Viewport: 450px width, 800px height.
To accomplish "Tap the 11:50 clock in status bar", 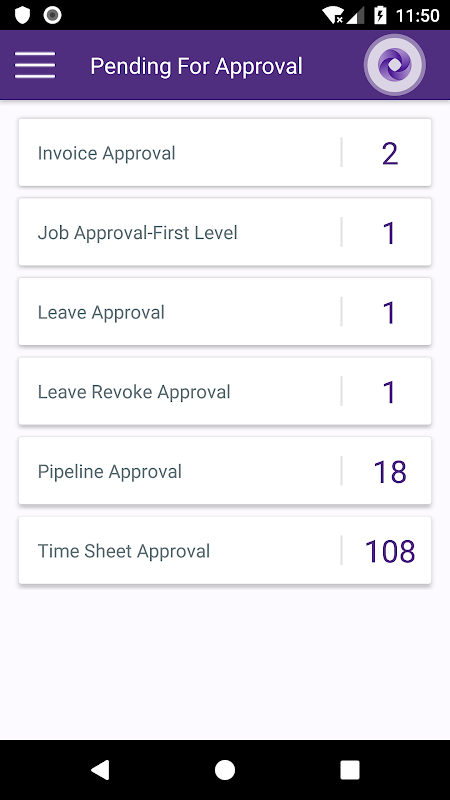I will tap(417, 16).
